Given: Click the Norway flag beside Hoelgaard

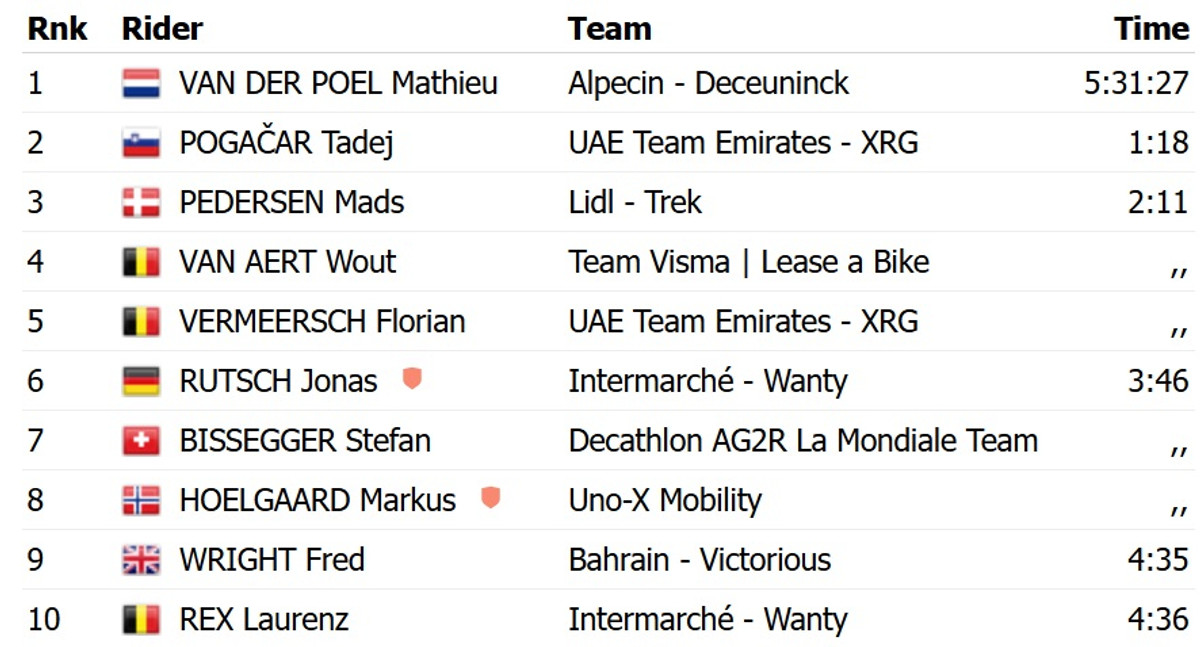Looking at the screenshot, I should pos(141,500).
